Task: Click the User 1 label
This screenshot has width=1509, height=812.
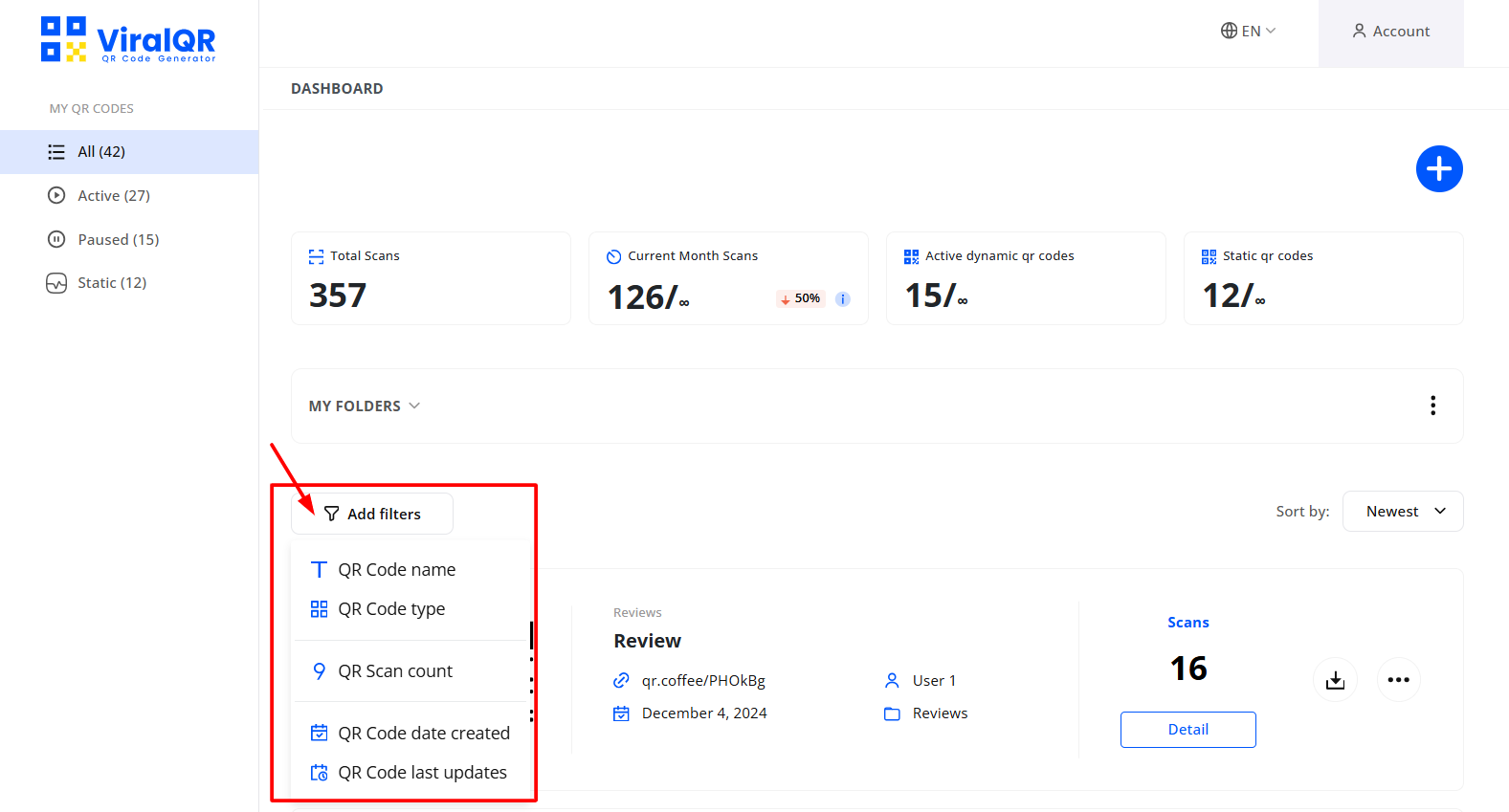Action: coord(934,681)
